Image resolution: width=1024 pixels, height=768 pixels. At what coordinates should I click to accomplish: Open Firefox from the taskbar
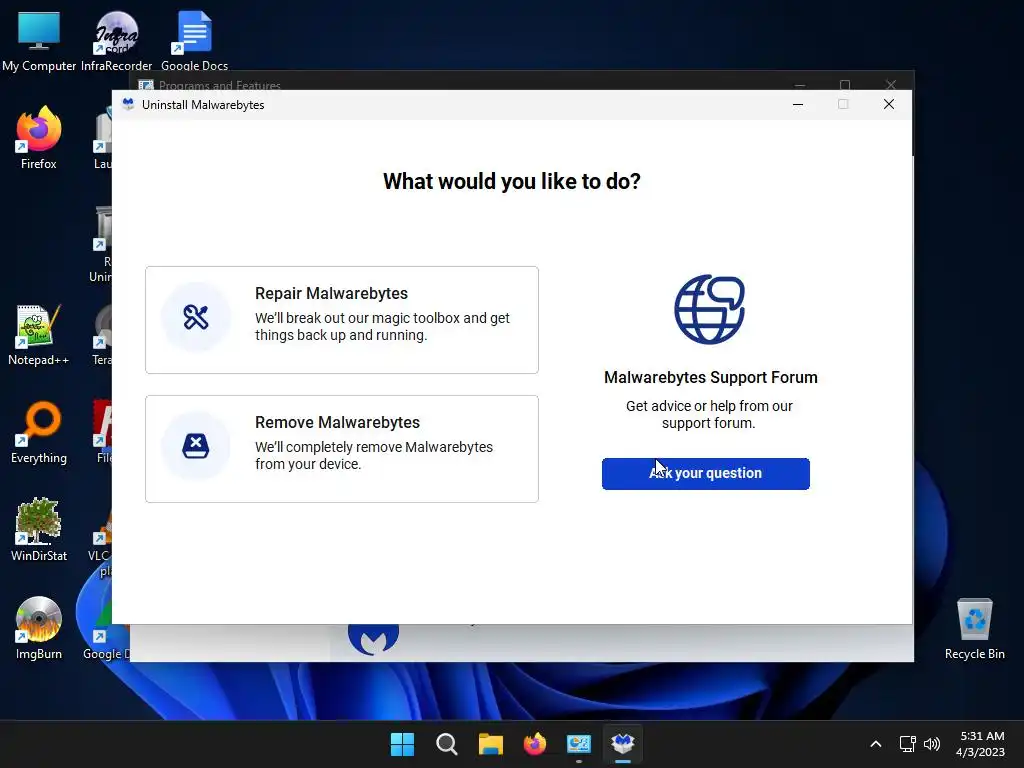pos(535,744)
